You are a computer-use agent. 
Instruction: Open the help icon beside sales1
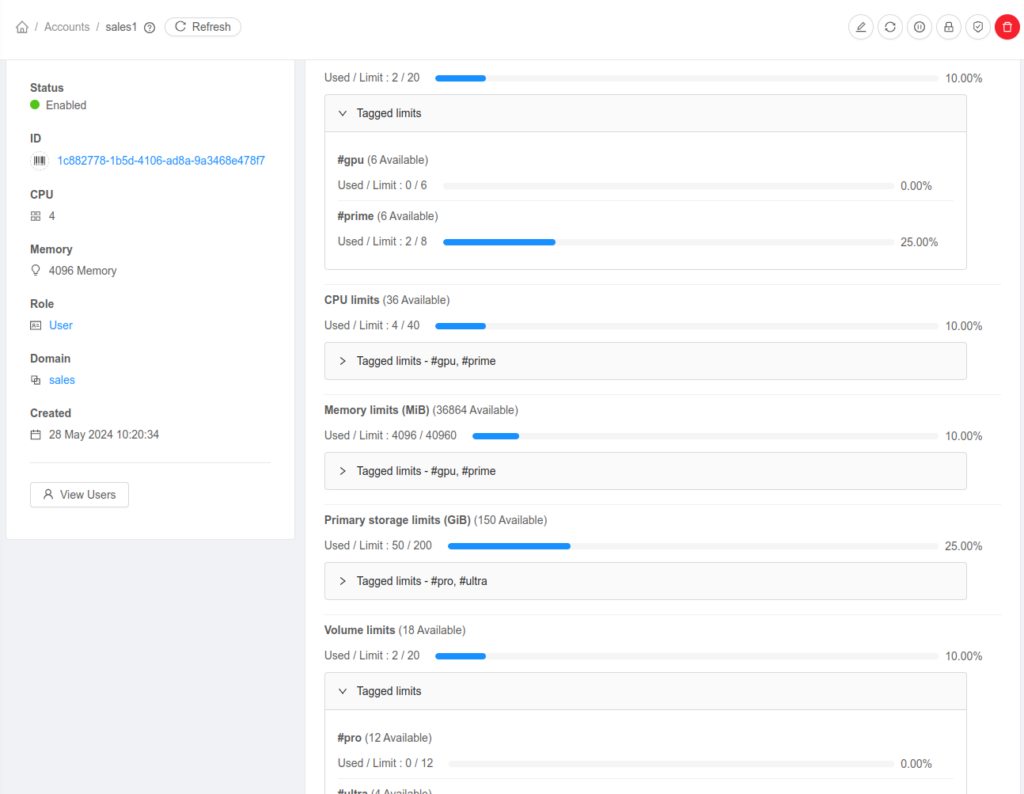150,27
